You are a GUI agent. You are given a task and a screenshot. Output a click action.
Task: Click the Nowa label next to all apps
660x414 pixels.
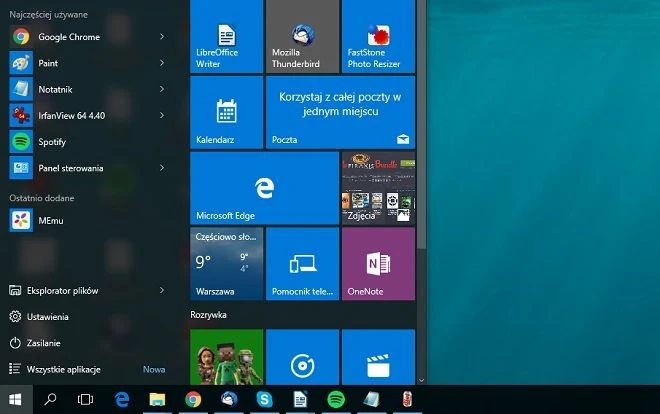tap(154, 369)
